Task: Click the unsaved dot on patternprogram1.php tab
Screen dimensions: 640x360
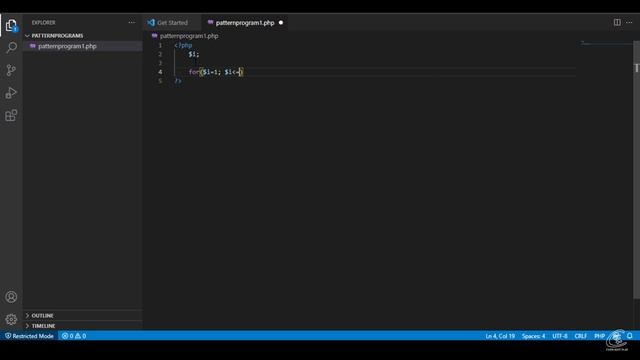Action: click(281, 22)
